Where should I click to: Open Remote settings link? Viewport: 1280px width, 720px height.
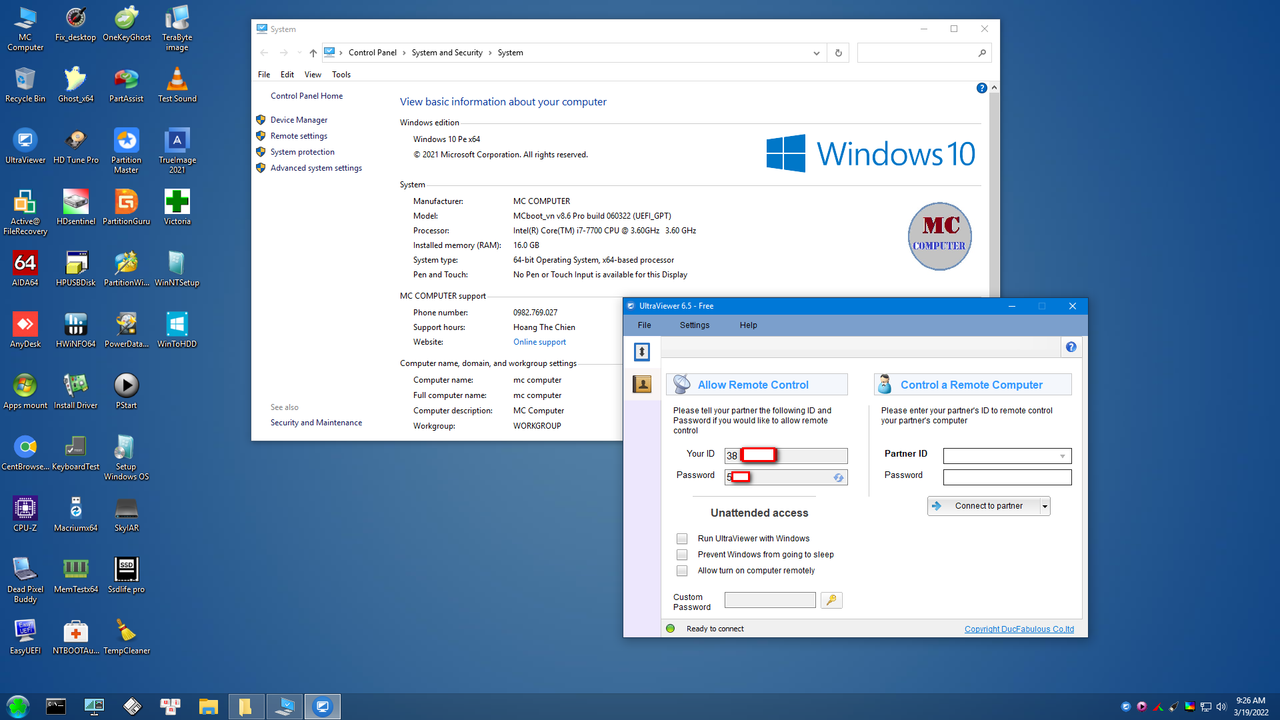click(299, 136)
